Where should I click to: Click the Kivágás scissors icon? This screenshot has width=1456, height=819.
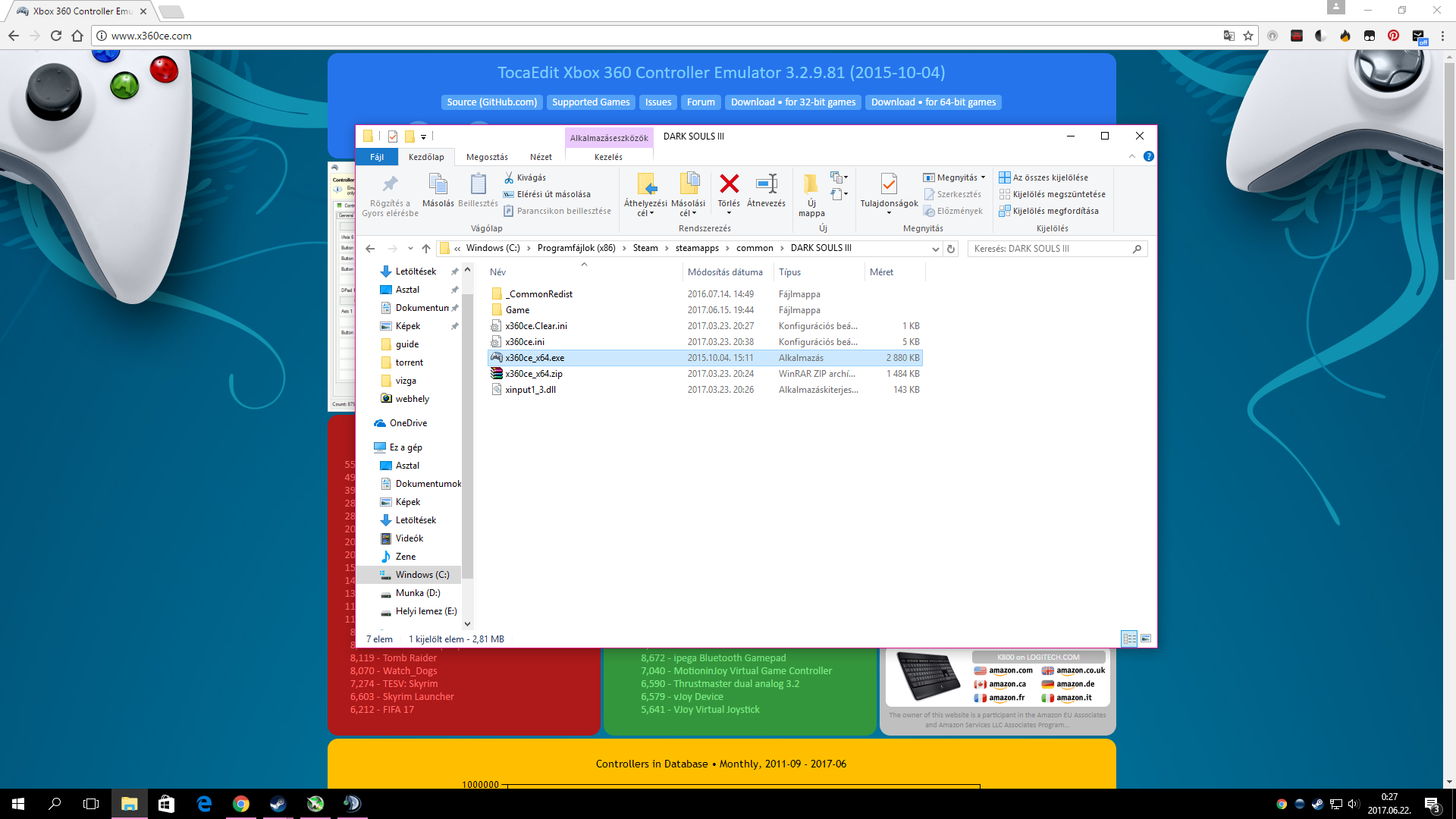click(x=509, y=177)
